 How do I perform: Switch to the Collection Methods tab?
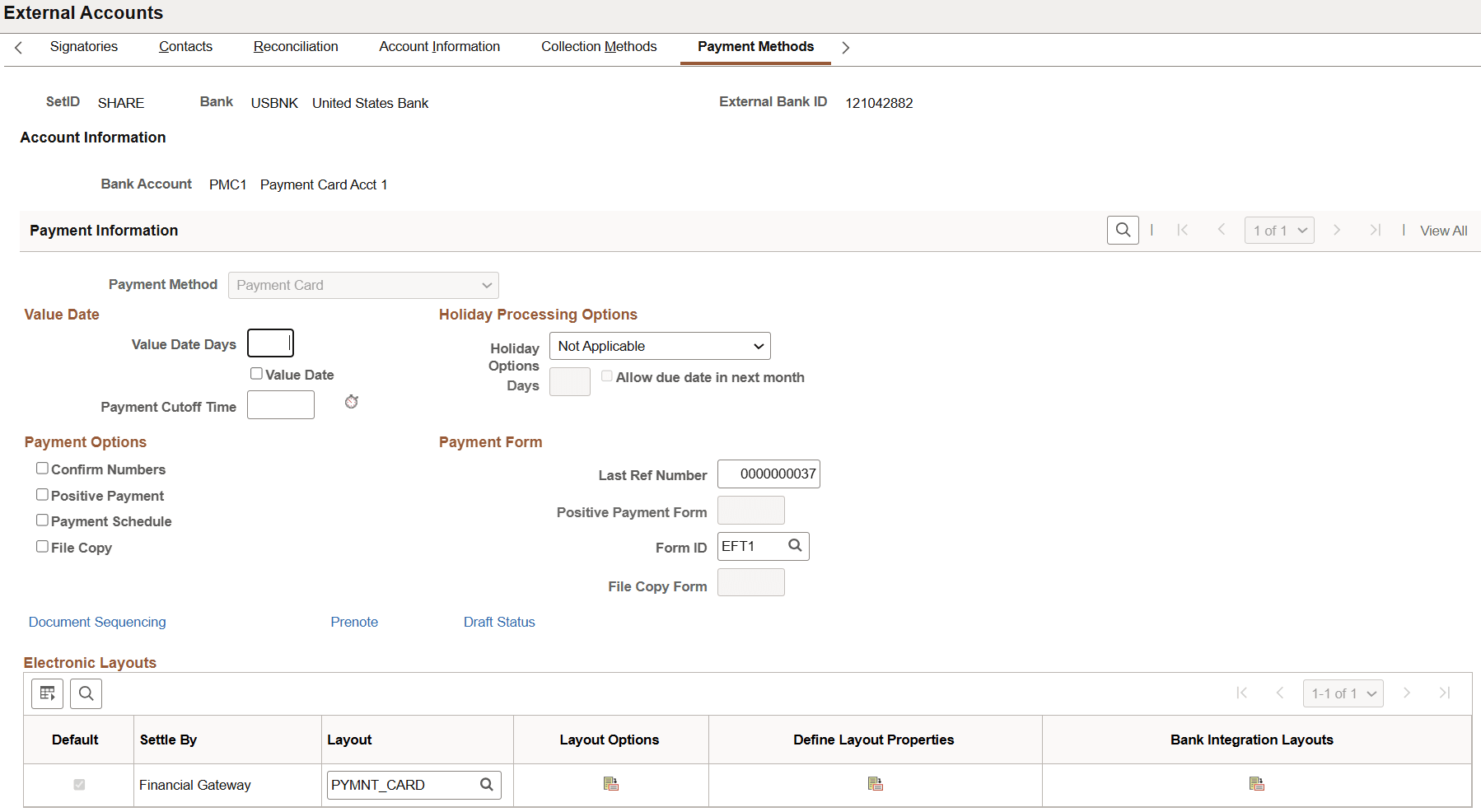599,46
